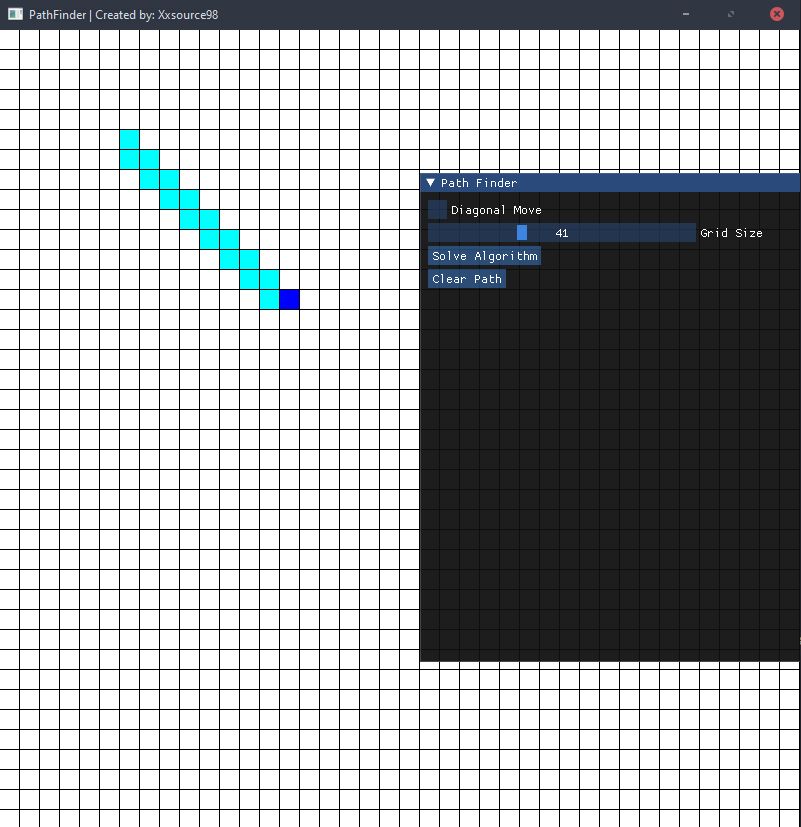Close the PathFinder window

(777, 14)
